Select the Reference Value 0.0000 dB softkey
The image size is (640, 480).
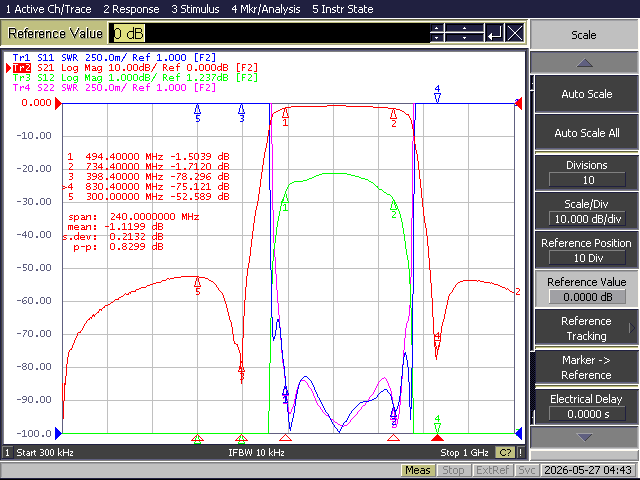pos(587,289)
